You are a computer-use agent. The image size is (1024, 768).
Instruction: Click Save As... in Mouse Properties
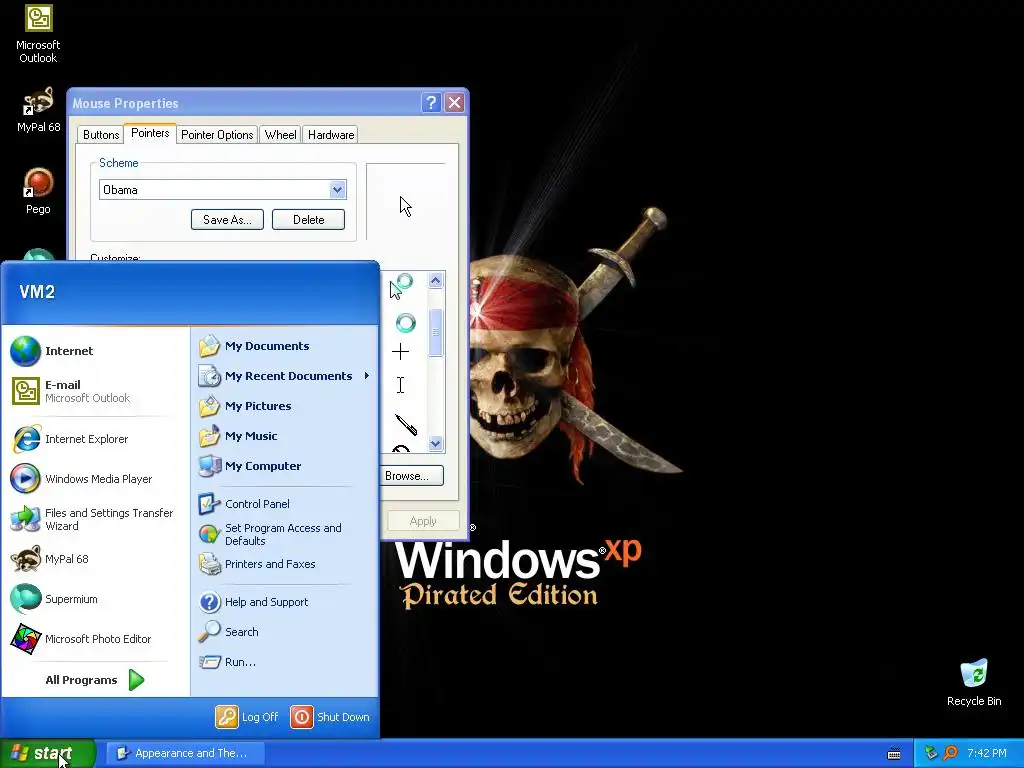tap(227, 219)
